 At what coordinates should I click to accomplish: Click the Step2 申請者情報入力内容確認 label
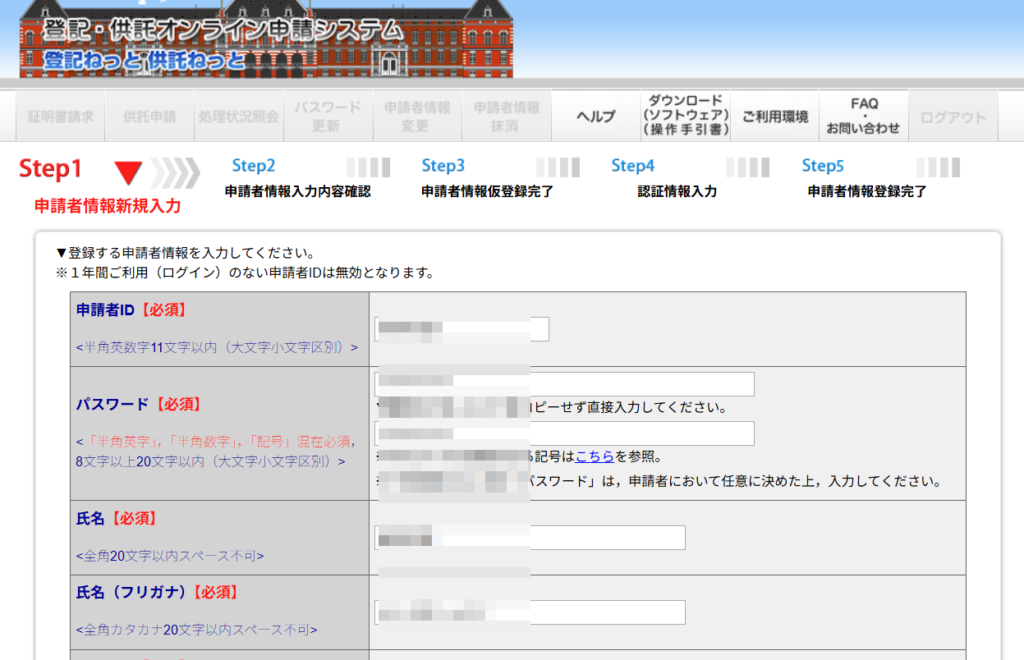pyautogui.click(x=297, y=191)
